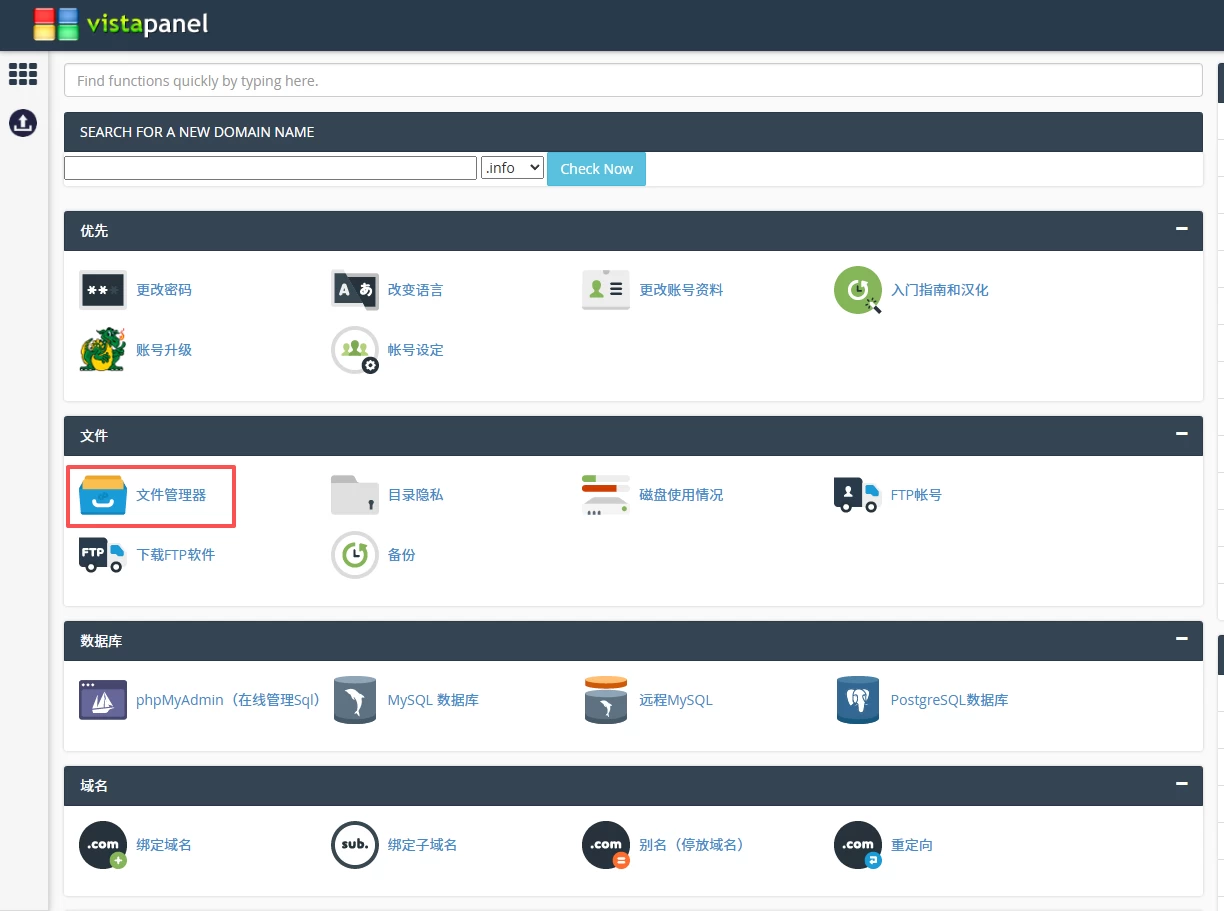Open the phpMyAdmin sailboat icon
This screenshot has height=911, width=1224.
[103, 700]
